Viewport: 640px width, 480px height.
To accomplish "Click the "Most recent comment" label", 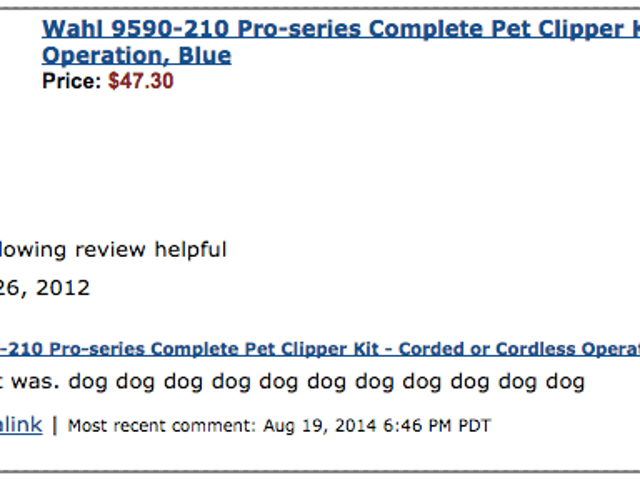I will pos(162,426).
